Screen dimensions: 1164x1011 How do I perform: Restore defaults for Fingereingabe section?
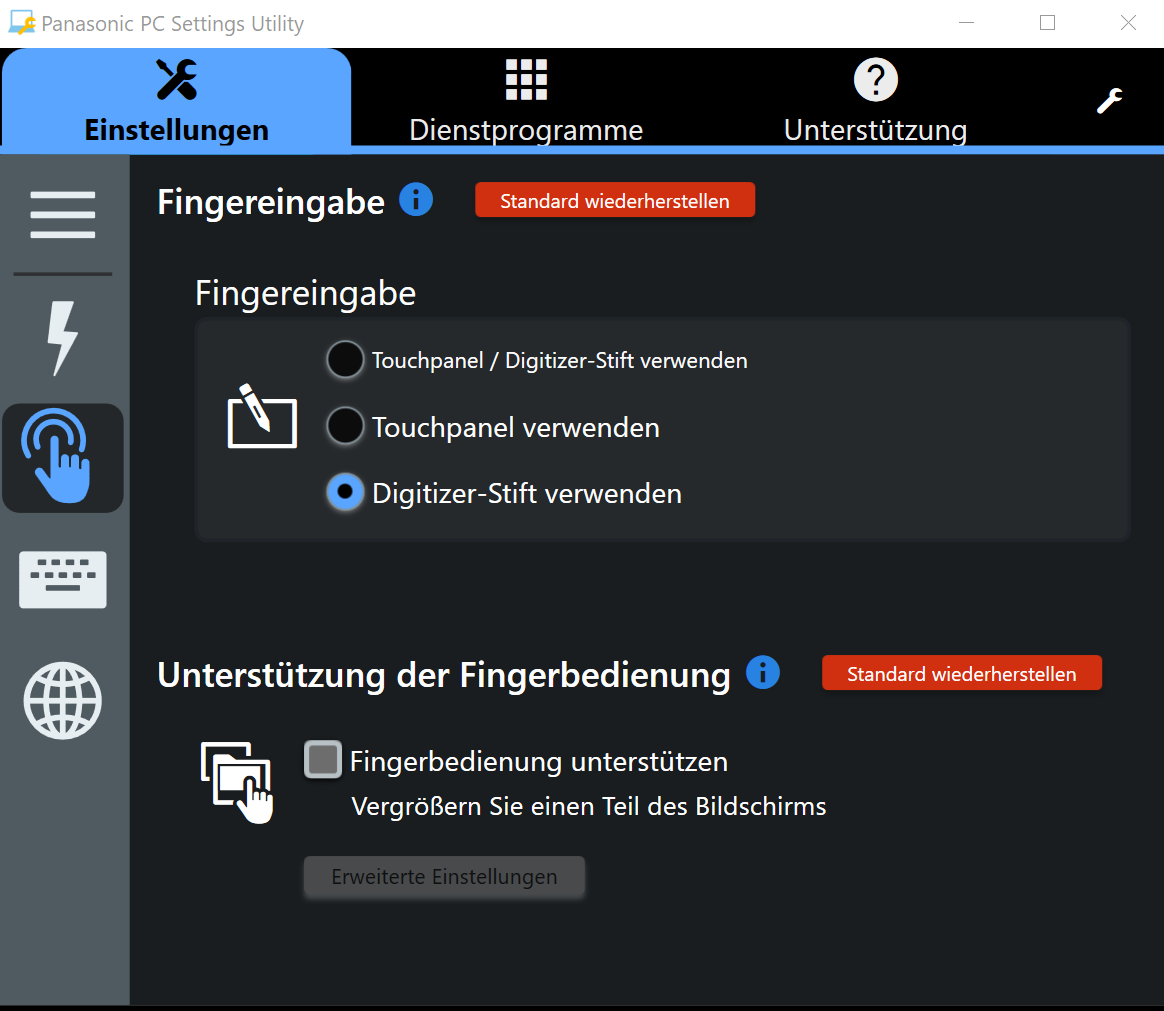(614, 200)
